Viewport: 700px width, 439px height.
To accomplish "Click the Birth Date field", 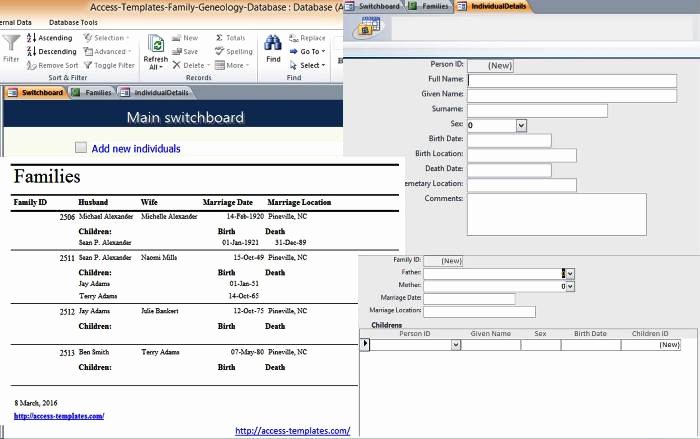I will 509,140.
